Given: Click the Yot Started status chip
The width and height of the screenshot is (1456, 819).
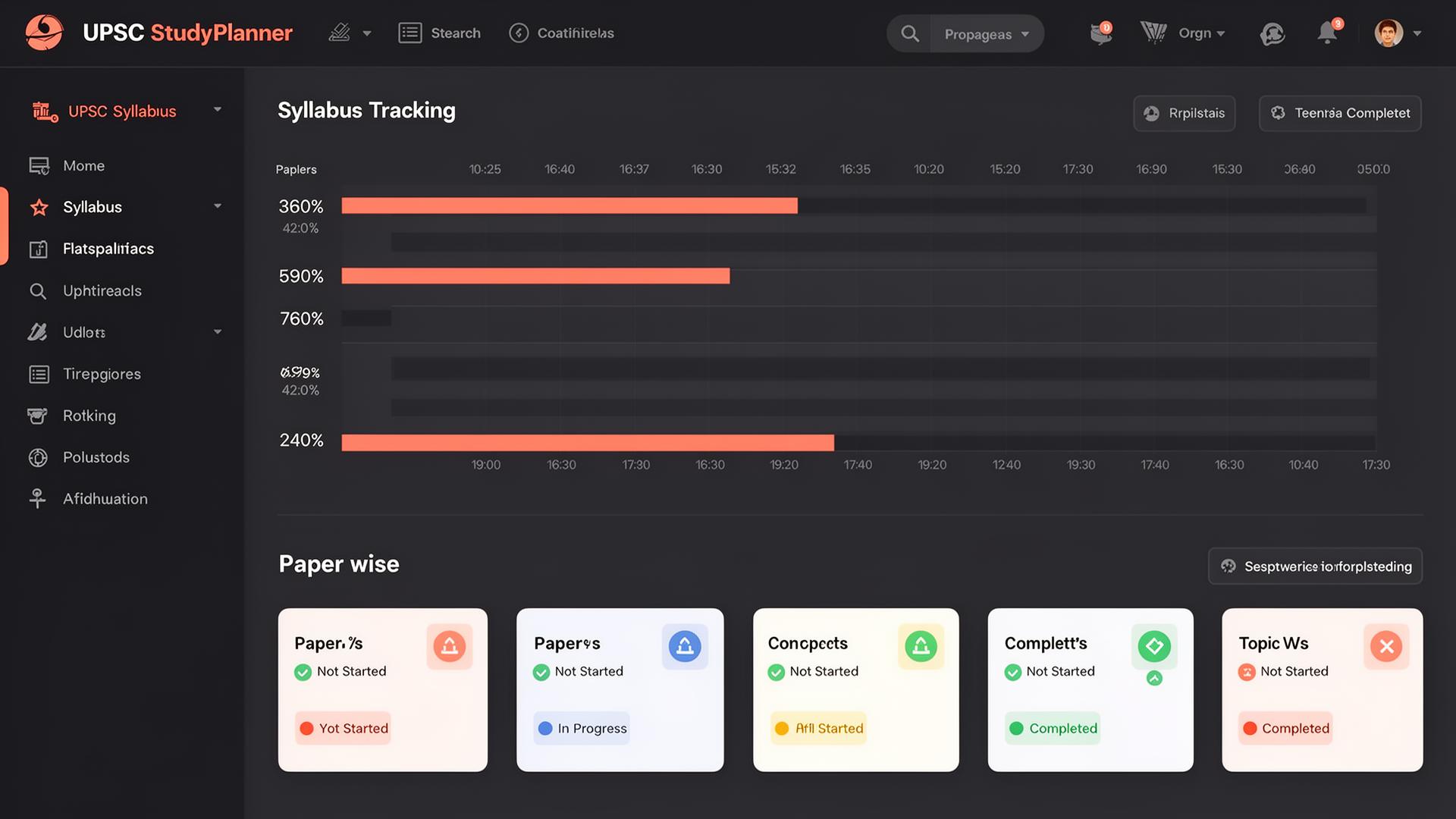Looking at the screenshot, I should (x=343, y=728).
